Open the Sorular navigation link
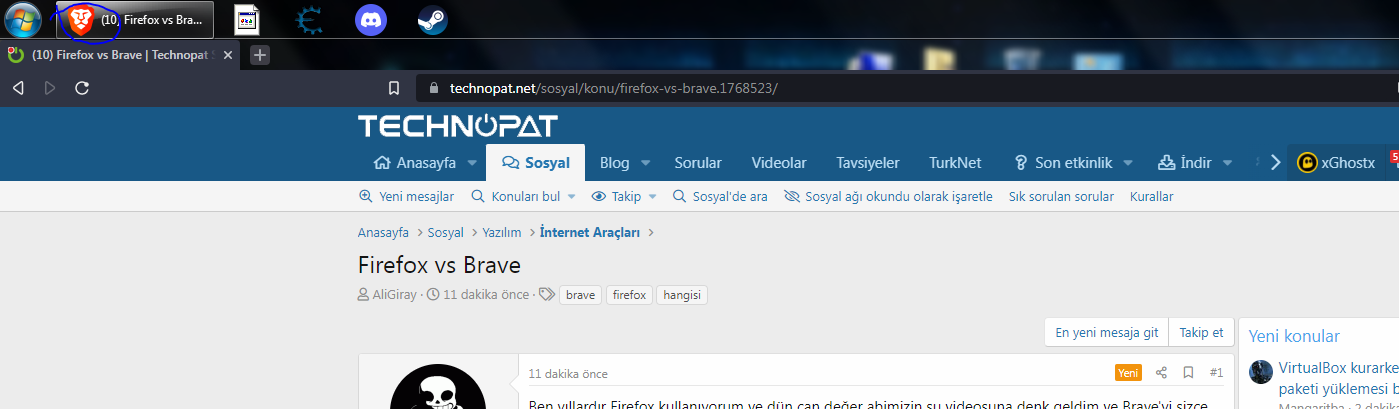This screenshot has width=1399, height=409. coord(698,162)
